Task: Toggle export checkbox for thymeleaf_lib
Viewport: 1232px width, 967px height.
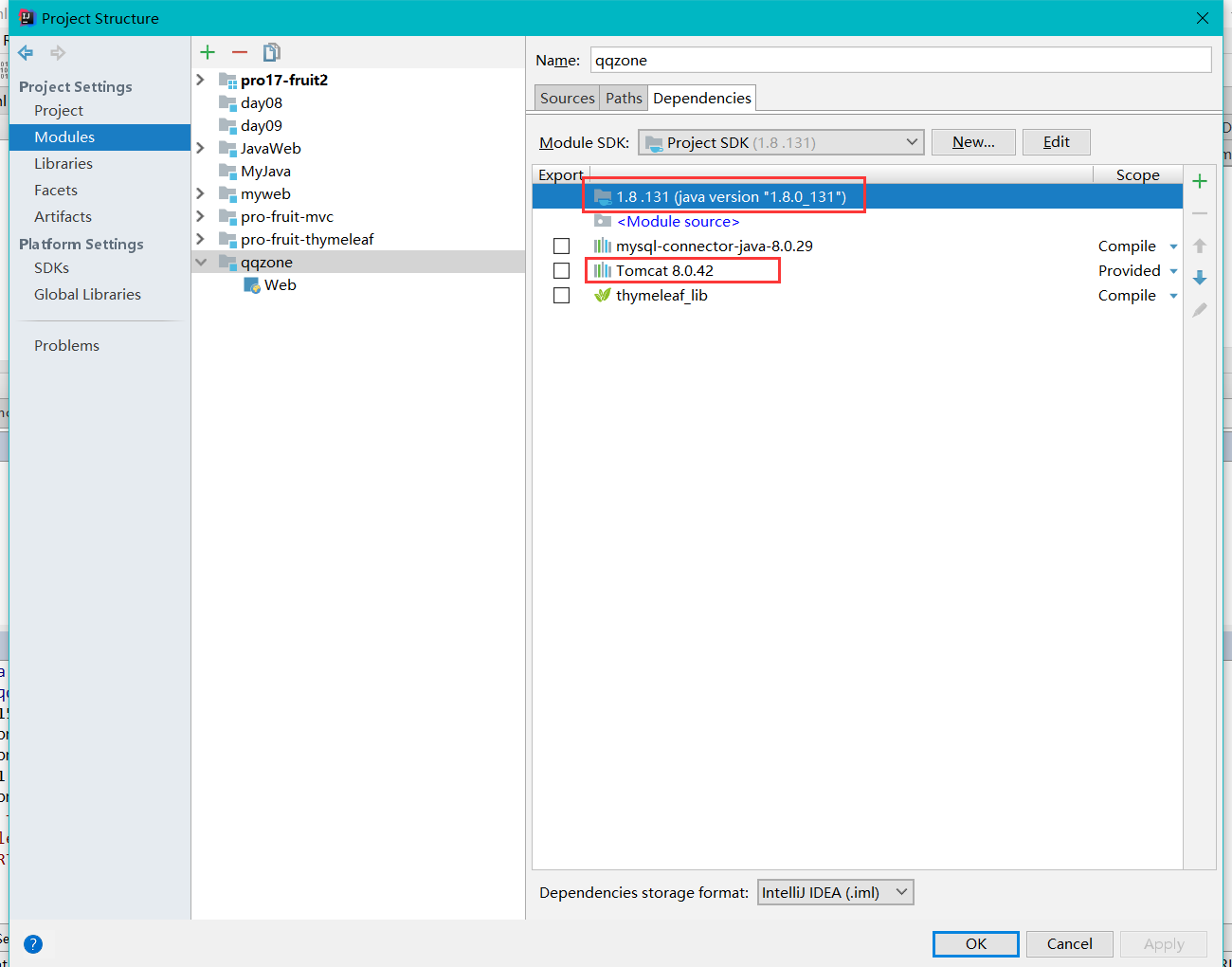Action: [x=562, y=296]
